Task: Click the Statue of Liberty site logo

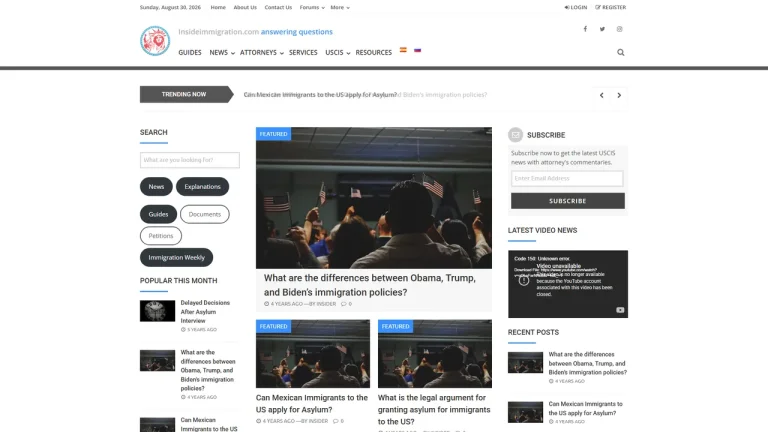Action: (x=155, y=41)
